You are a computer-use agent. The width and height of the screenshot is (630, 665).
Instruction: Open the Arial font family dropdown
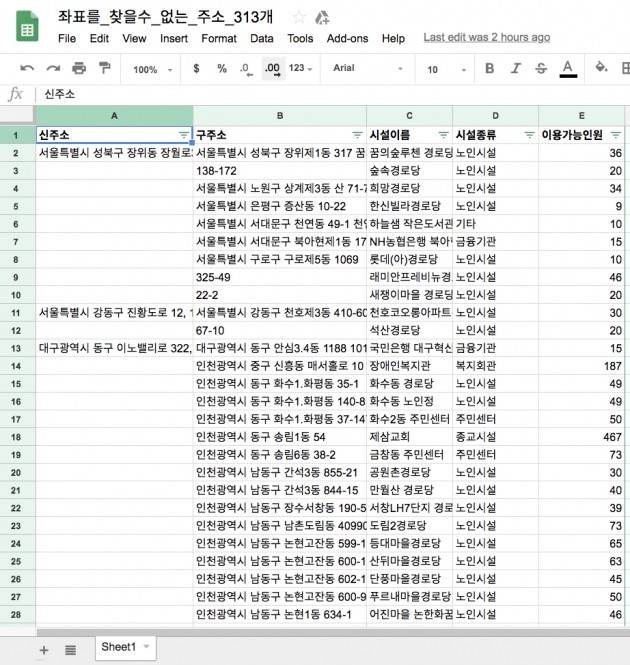(x=368, y=69)
